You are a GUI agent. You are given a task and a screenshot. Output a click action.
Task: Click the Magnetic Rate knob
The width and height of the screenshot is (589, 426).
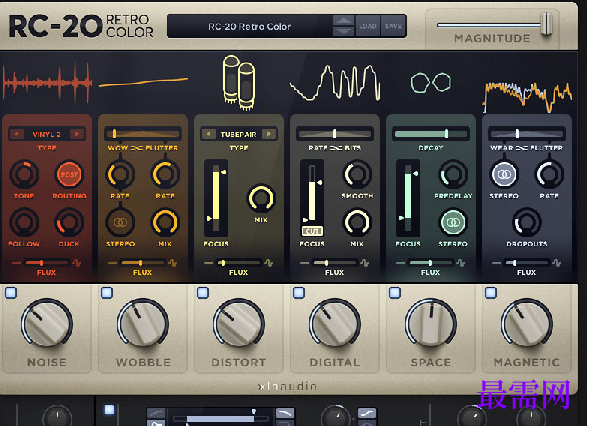[549, 174]
